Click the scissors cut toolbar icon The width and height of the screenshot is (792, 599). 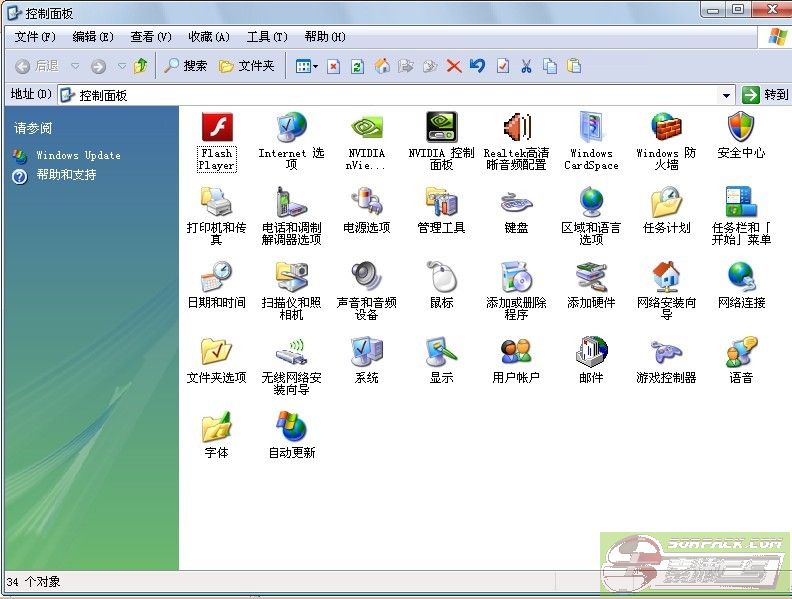click(525, 66)
